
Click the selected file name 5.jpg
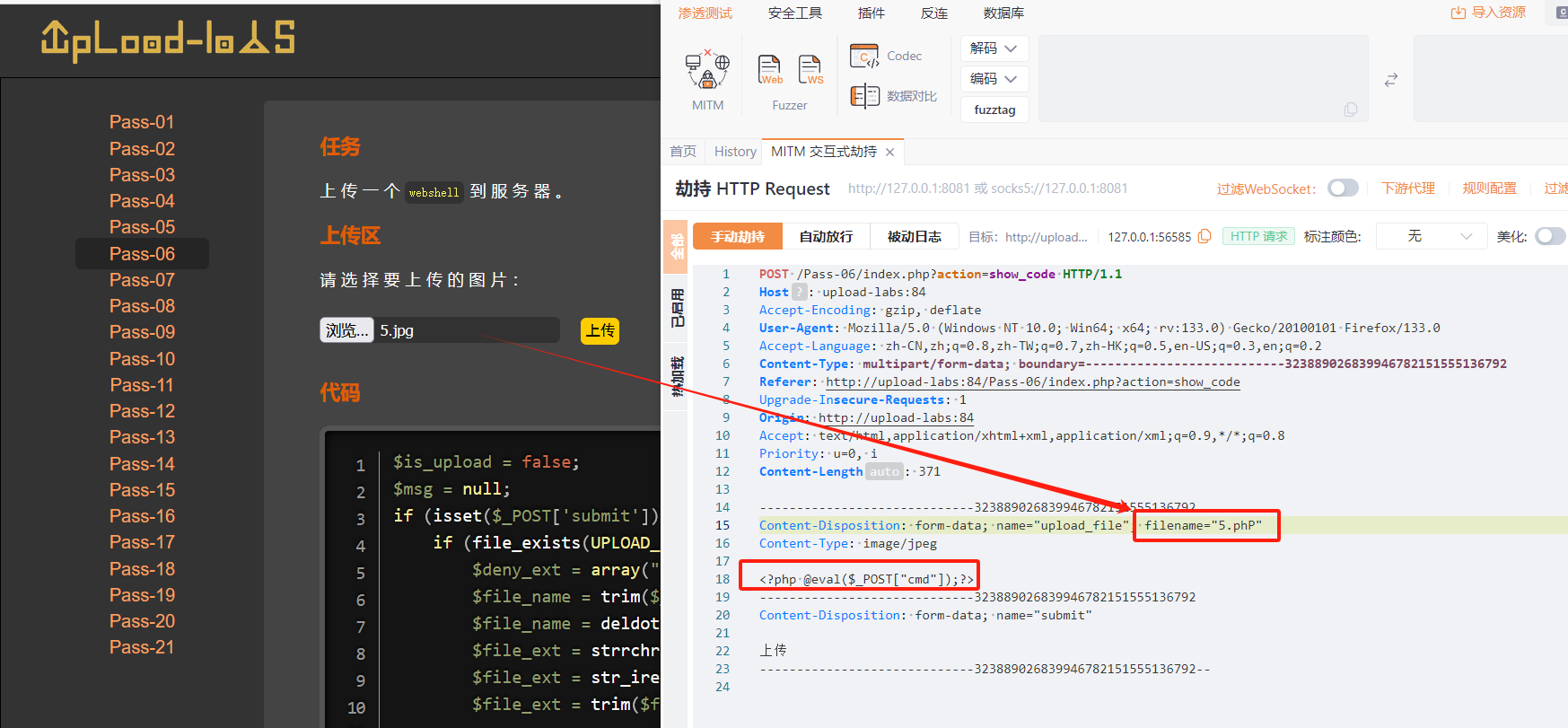397,330
